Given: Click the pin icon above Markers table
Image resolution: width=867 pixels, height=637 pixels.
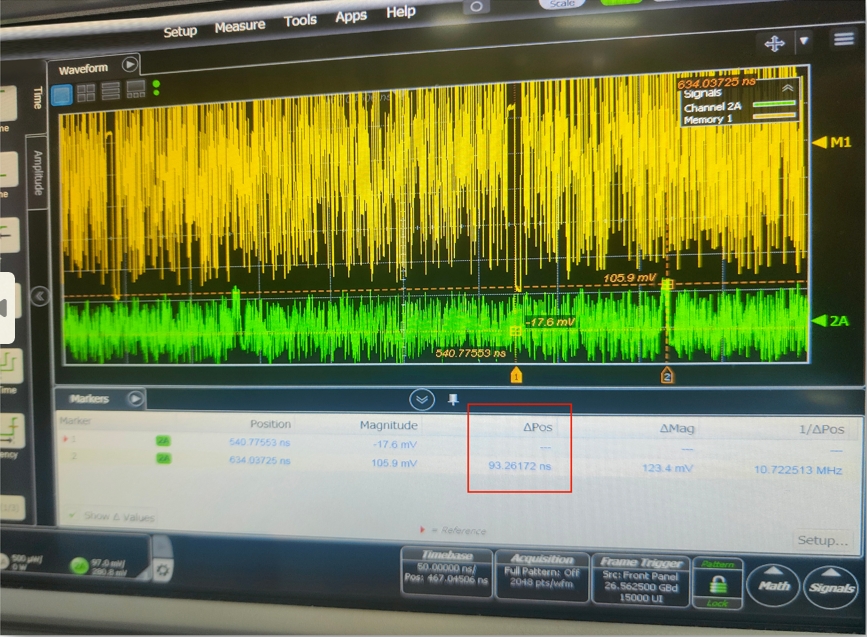Looking at the screenshot, I should coord(453,400).
